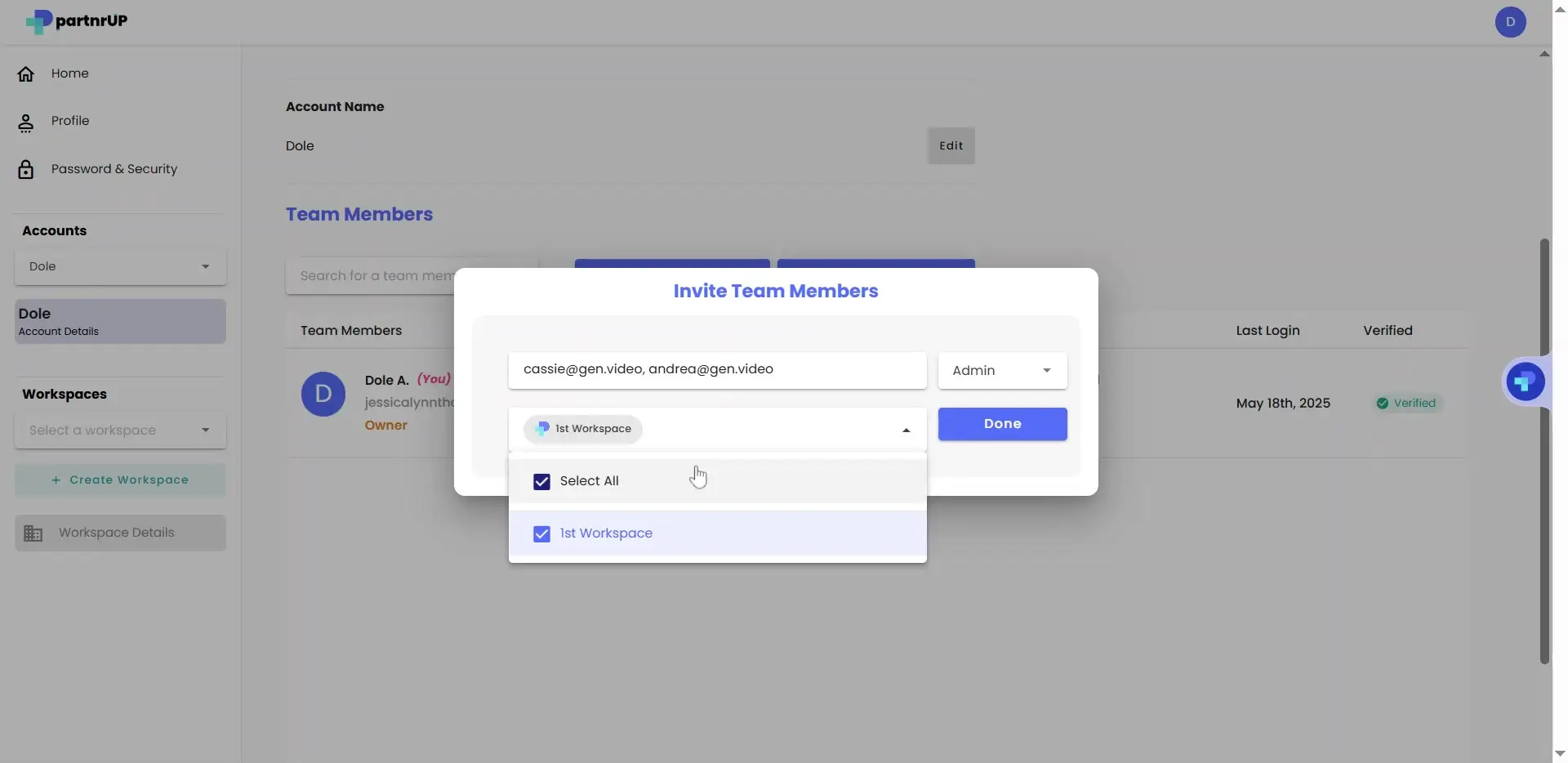Image resolution: width=1568 pixels, height=763 pixels.
Task: Open the user avatar menu in top-right corner
Action: pos(1510,22)
